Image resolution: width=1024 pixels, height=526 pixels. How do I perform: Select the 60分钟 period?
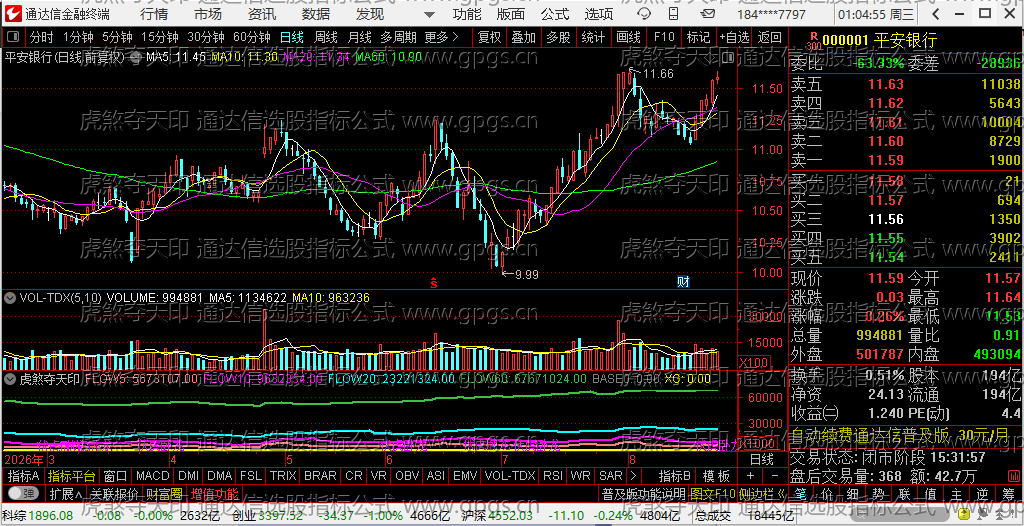(x=251, y=37)
